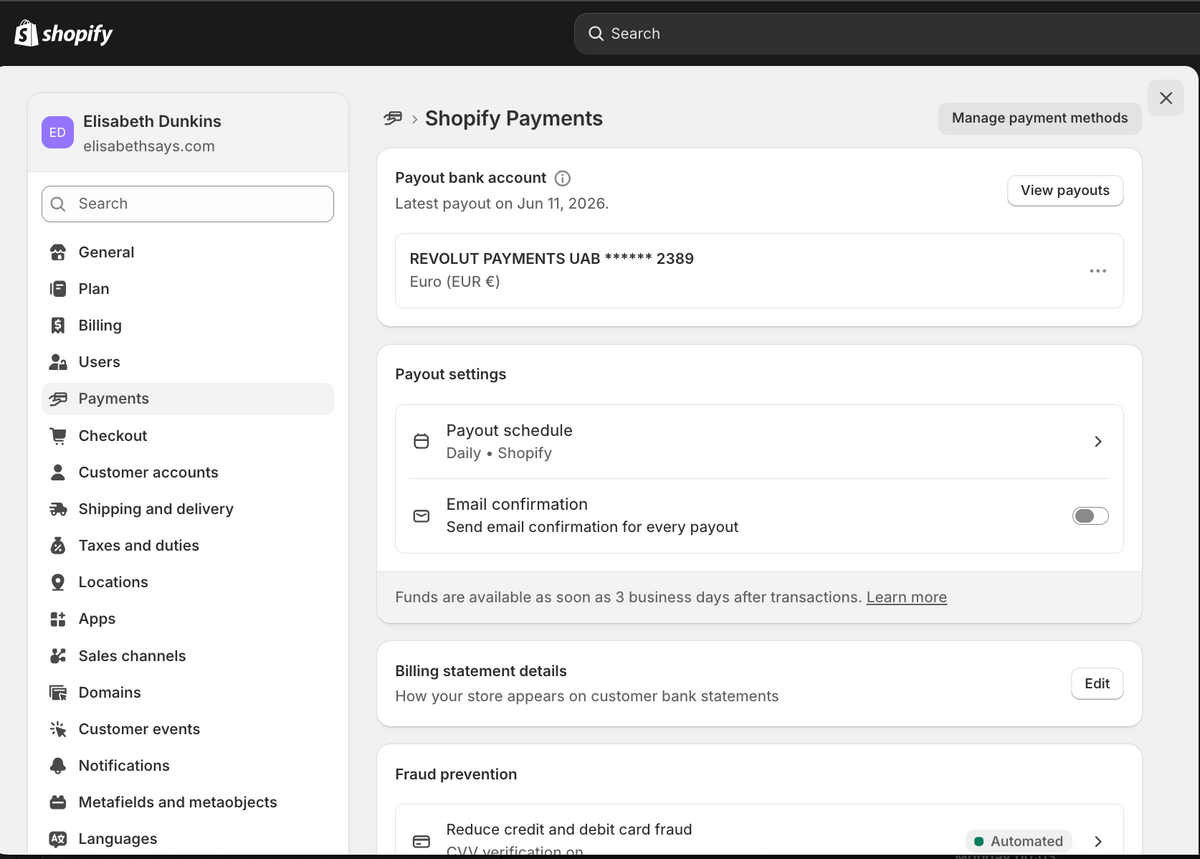This screenshot has height=859, width=1200.
Task: Edit billing statement details
Action: 1097,684
